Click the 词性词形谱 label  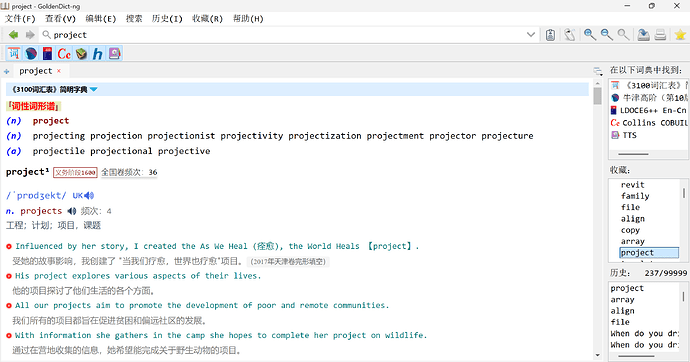(x=33, y=106)
